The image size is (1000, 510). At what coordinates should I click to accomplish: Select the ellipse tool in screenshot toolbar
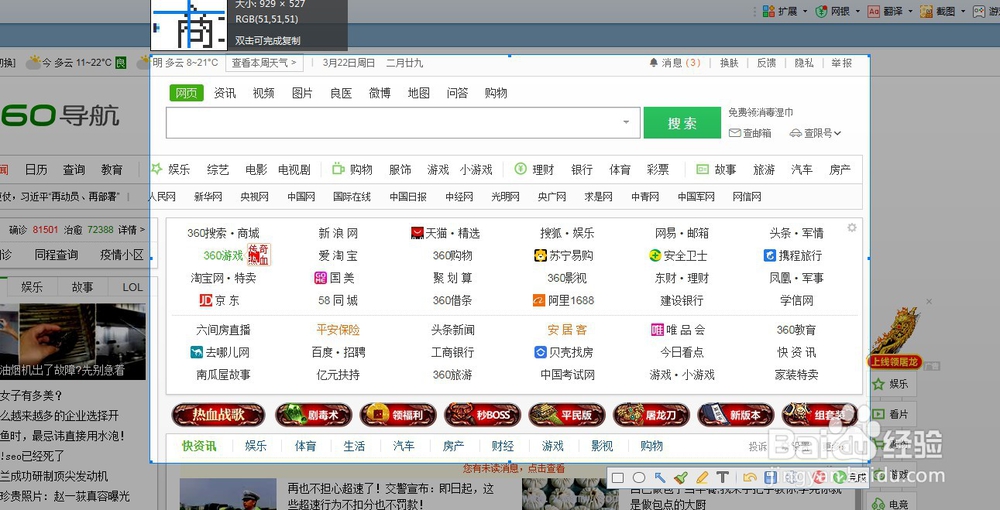[x=639, y=477]
